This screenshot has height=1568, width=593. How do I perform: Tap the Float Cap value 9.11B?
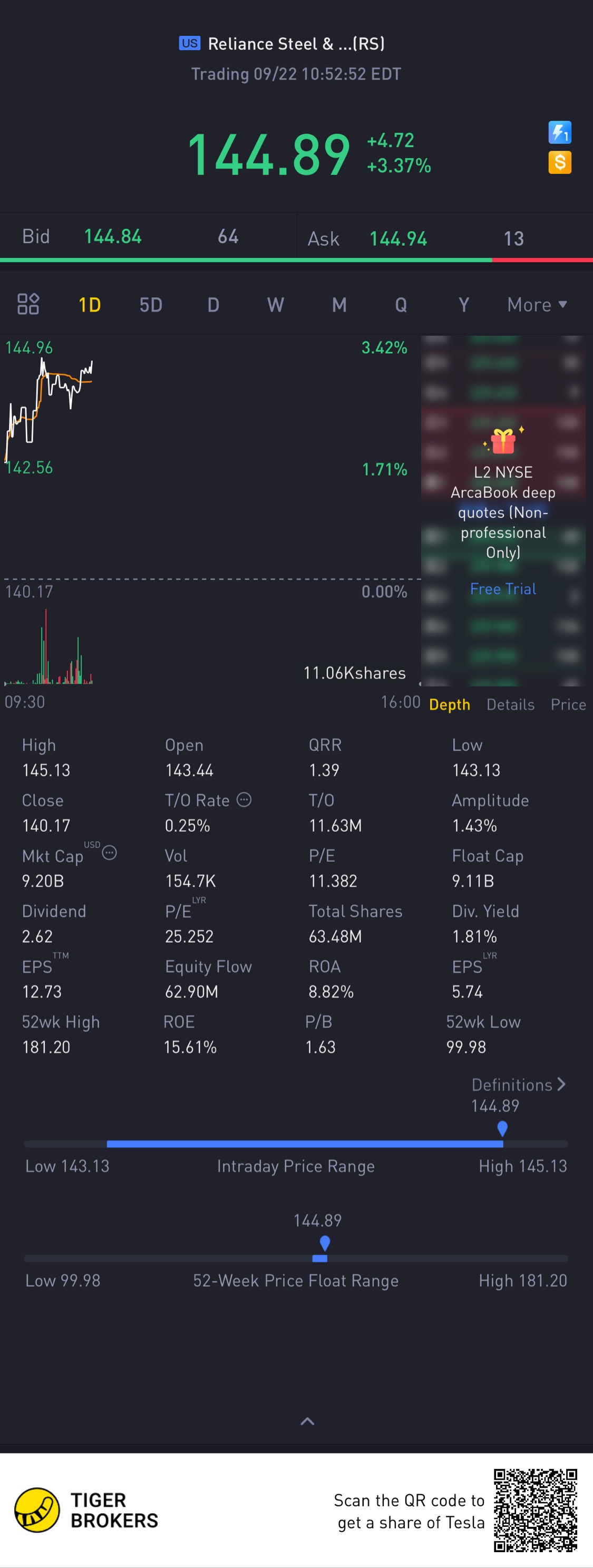[473, 881]
